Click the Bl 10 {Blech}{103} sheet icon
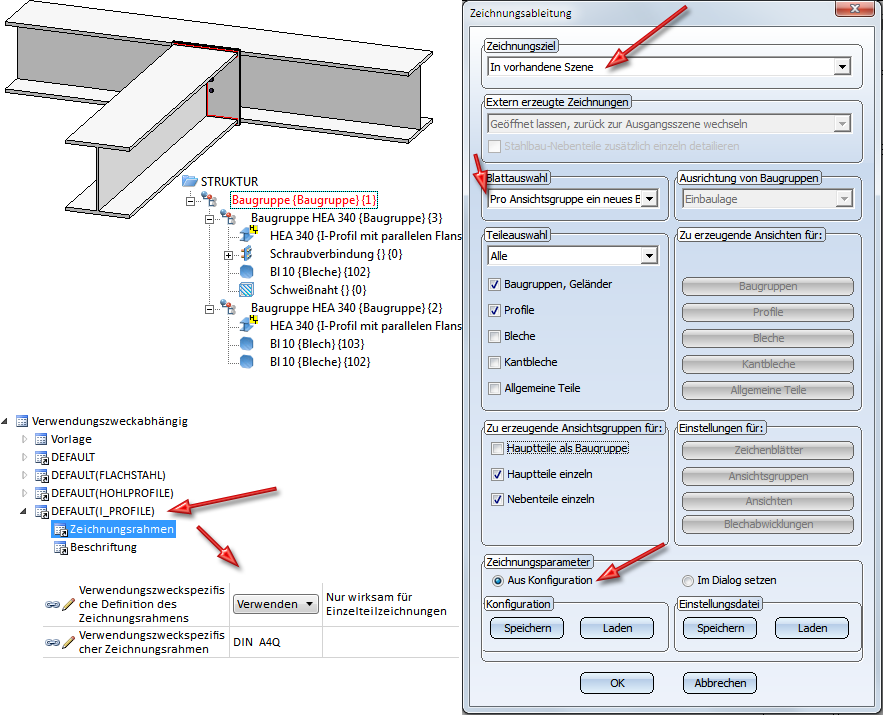This screenshot has height=715, width=883. tap(246, 344)
